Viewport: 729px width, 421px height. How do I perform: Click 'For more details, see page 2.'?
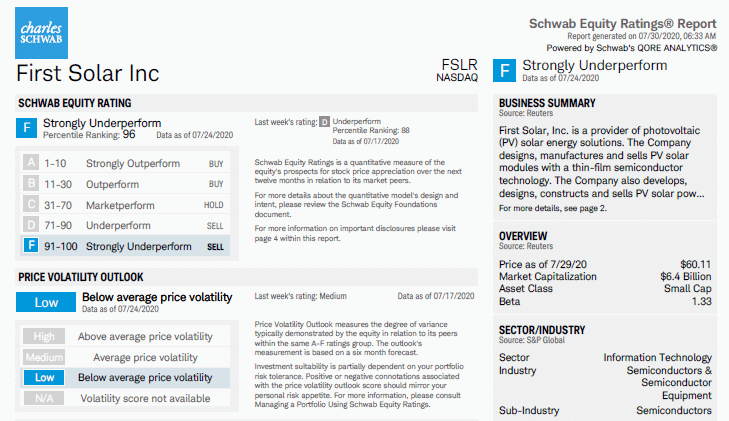(553, 208)
